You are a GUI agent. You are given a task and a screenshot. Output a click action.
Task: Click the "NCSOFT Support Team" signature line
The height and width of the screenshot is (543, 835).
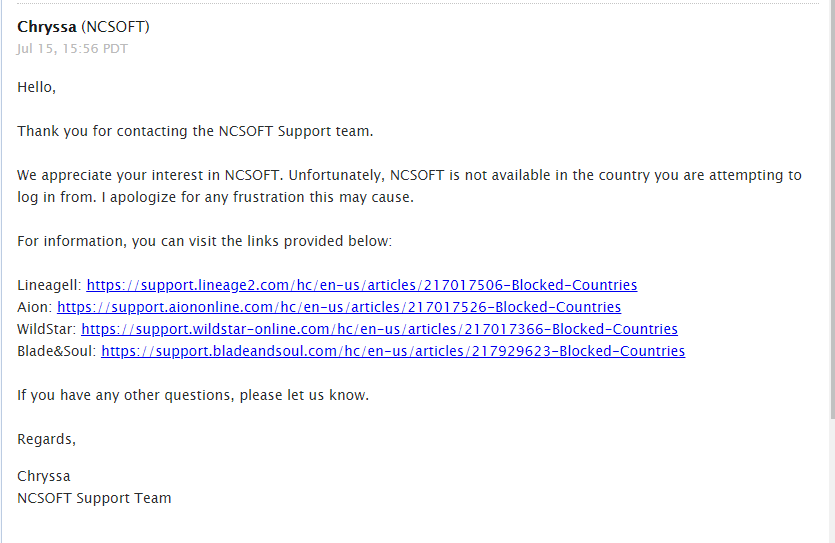[94, 498]
